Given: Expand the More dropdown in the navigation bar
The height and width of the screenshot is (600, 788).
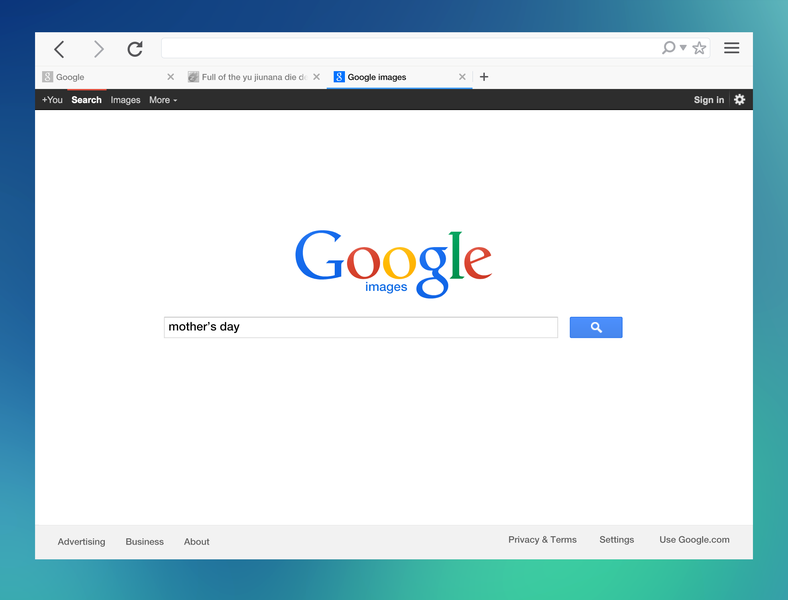Looking at the screenshot, I should pos(163,100).
